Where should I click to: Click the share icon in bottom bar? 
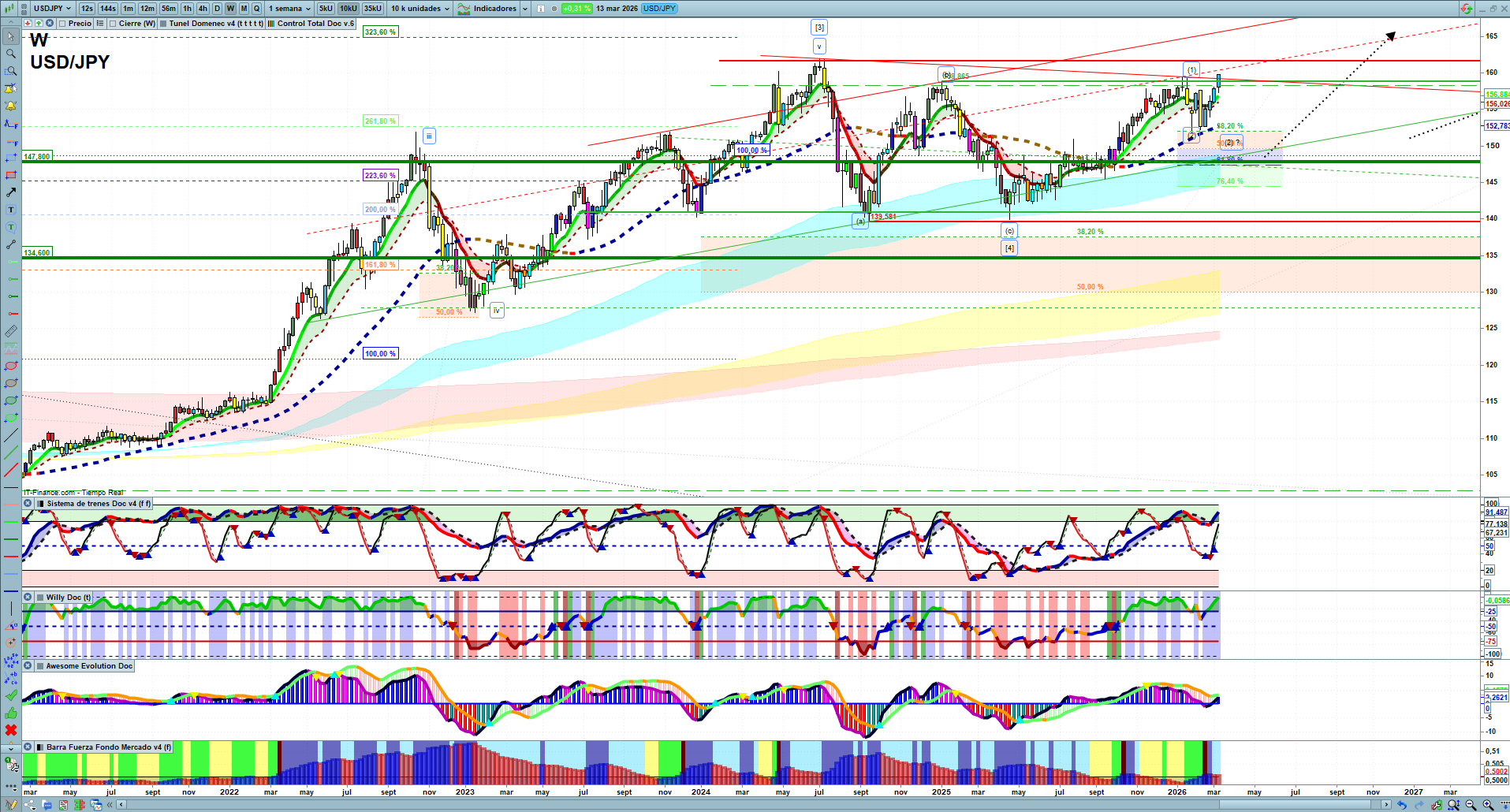tap(29, 805)
